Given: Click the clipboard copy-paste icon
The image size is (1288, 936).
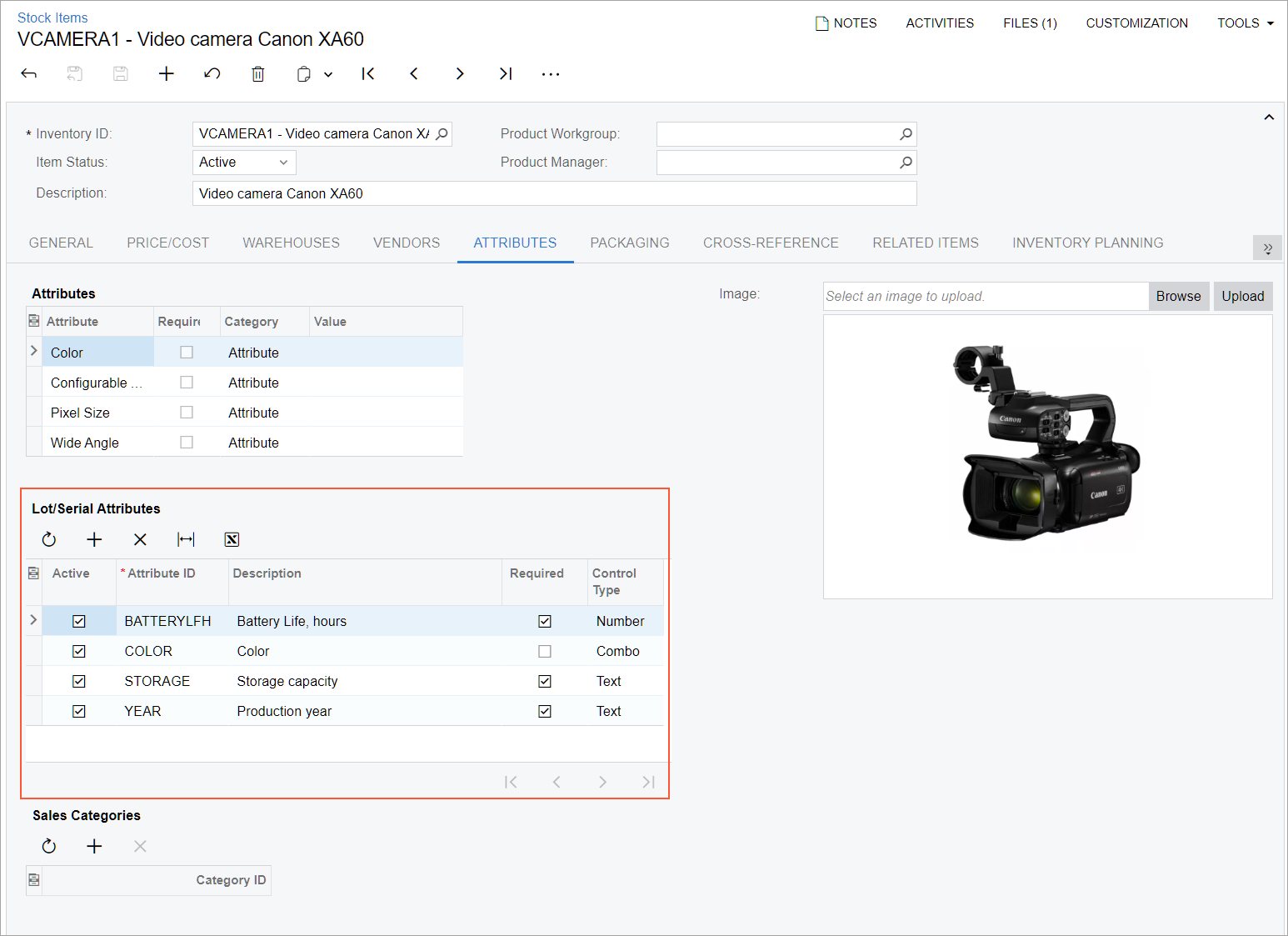Looking at the screenshot, I should pos(304,74).
